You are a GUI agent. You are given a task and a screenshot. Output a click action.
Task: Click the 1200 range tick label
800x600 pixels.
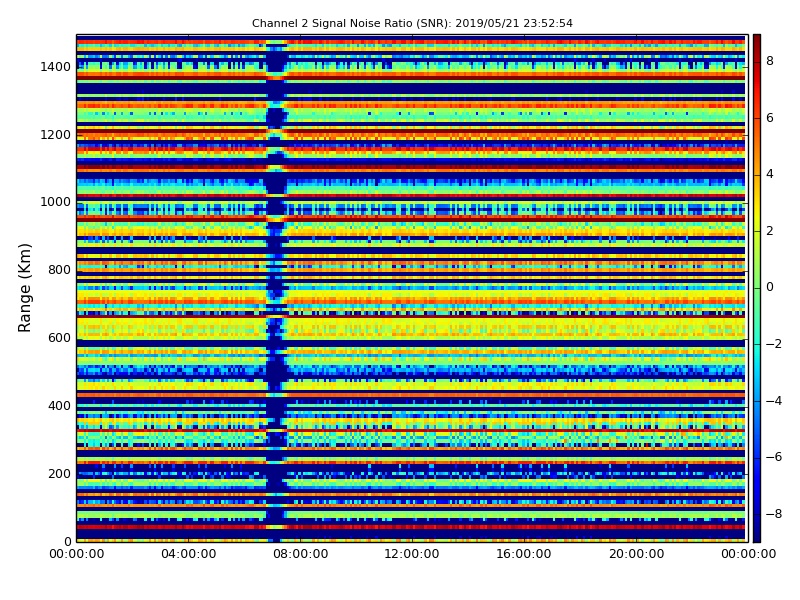click(56, 135)
